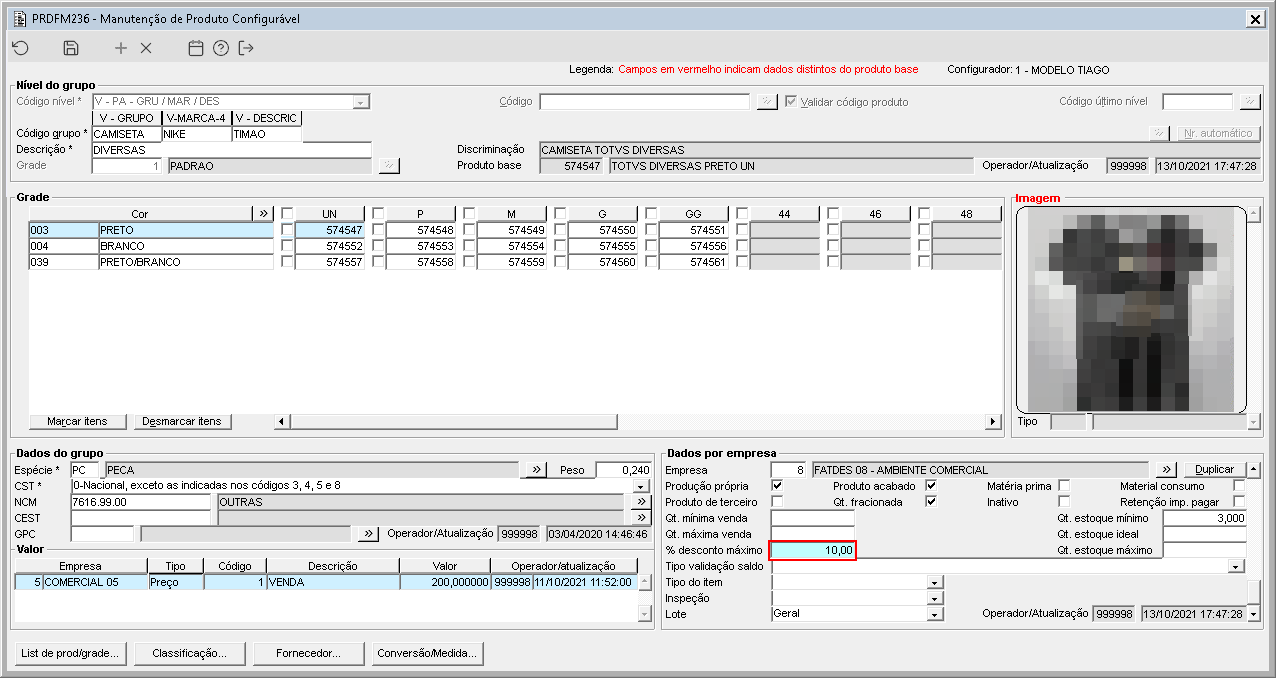Open the Tipo do item dropdown
Image resolution: width=1276 pixels, height=678 pixels.
935,582
